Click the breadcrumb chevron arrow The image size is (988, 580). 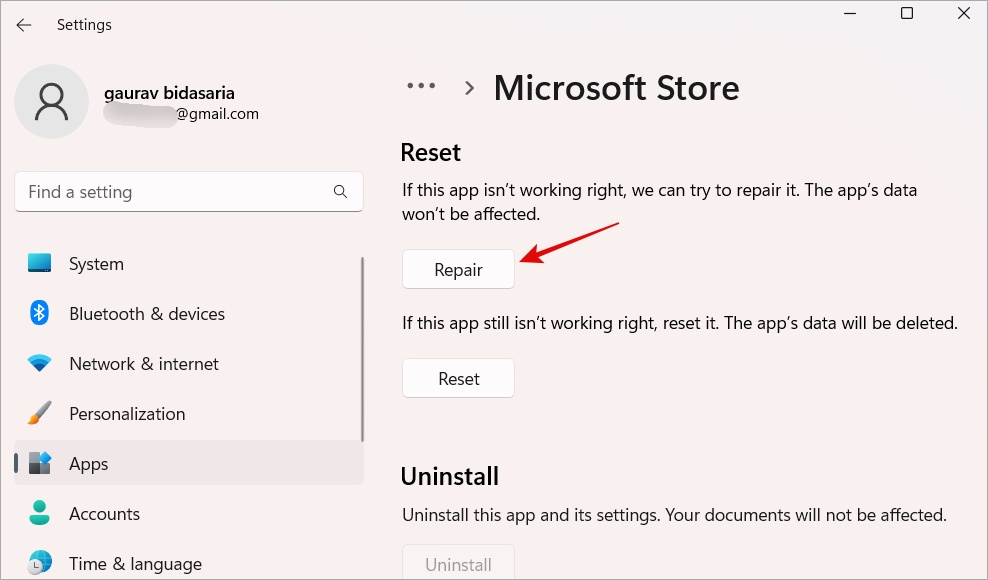point(469,88)
